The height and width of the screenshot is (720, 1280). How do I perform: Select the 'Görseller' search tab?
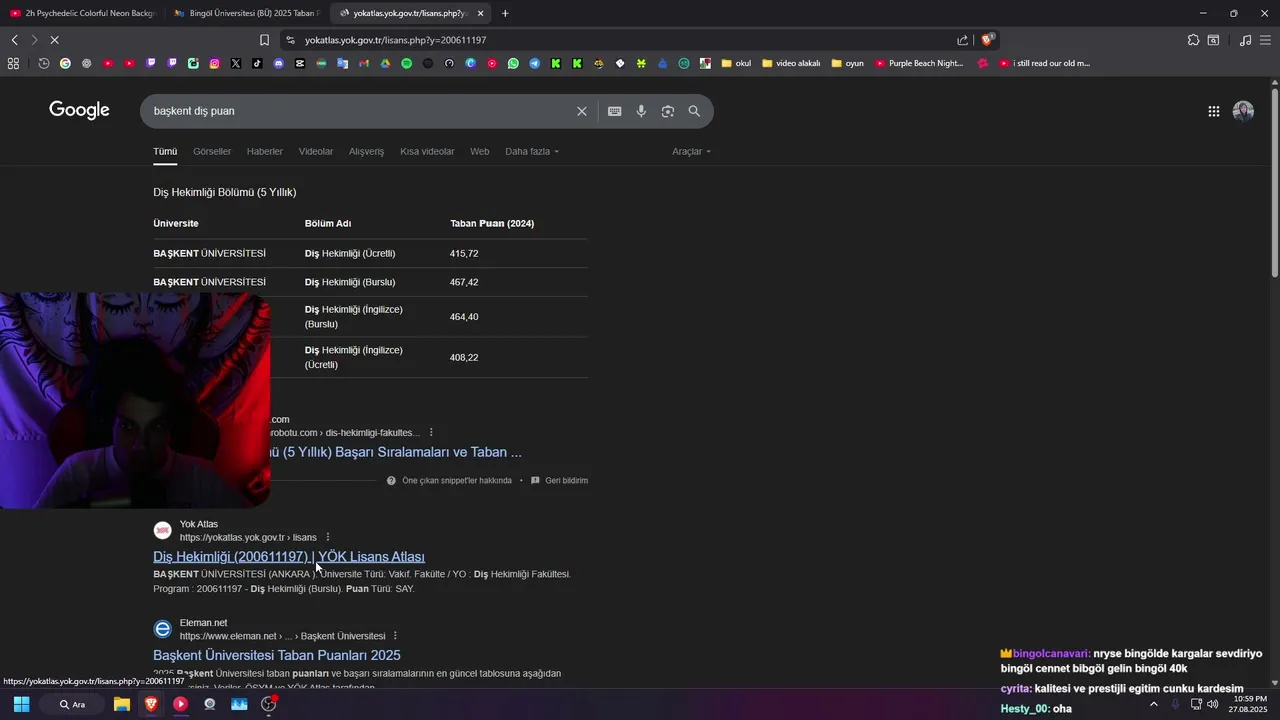[x=212, y=151]
